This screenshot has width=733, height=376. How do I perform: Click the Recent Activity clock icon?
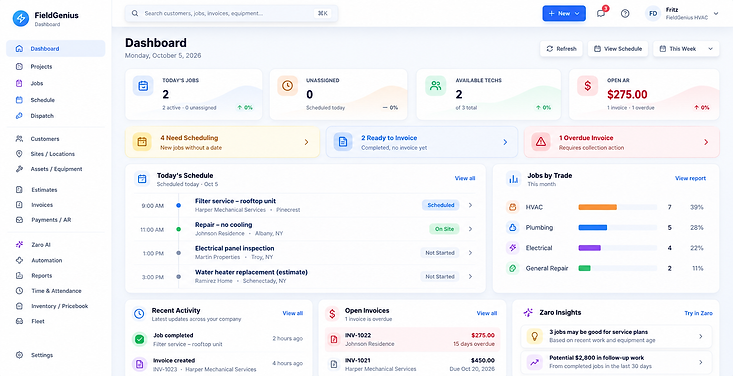pyautogui.click(x=139, y=314)
